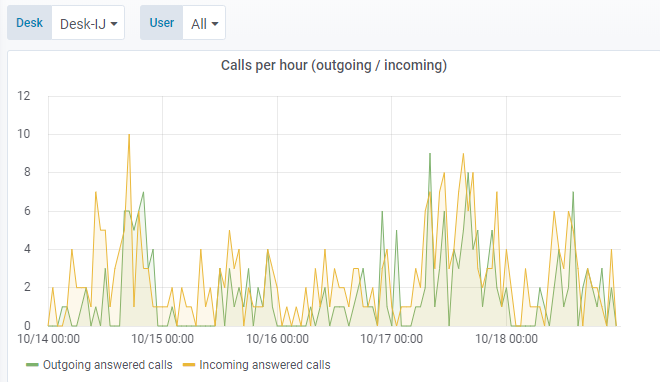
Task: Click the caret arrow next to All
Action: (215, 24)
